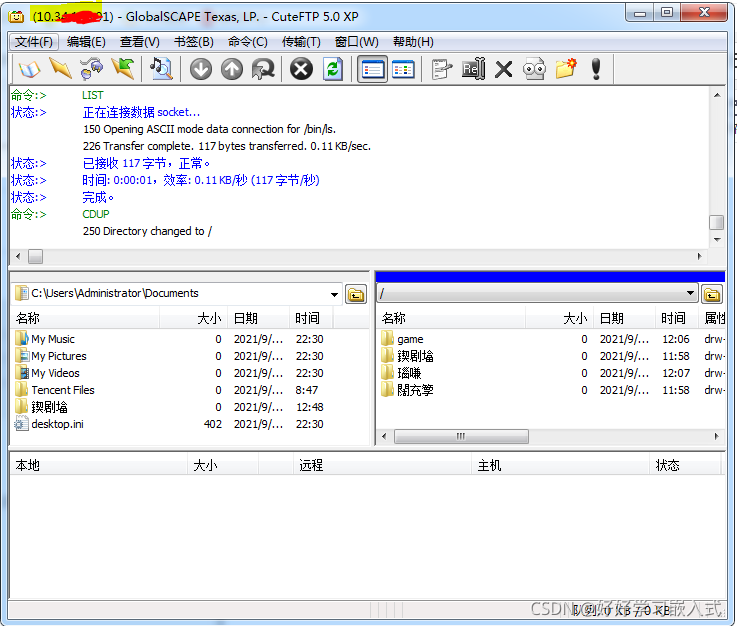Click the Quick Connect lightning icon
737x626 pixels.
60,70
